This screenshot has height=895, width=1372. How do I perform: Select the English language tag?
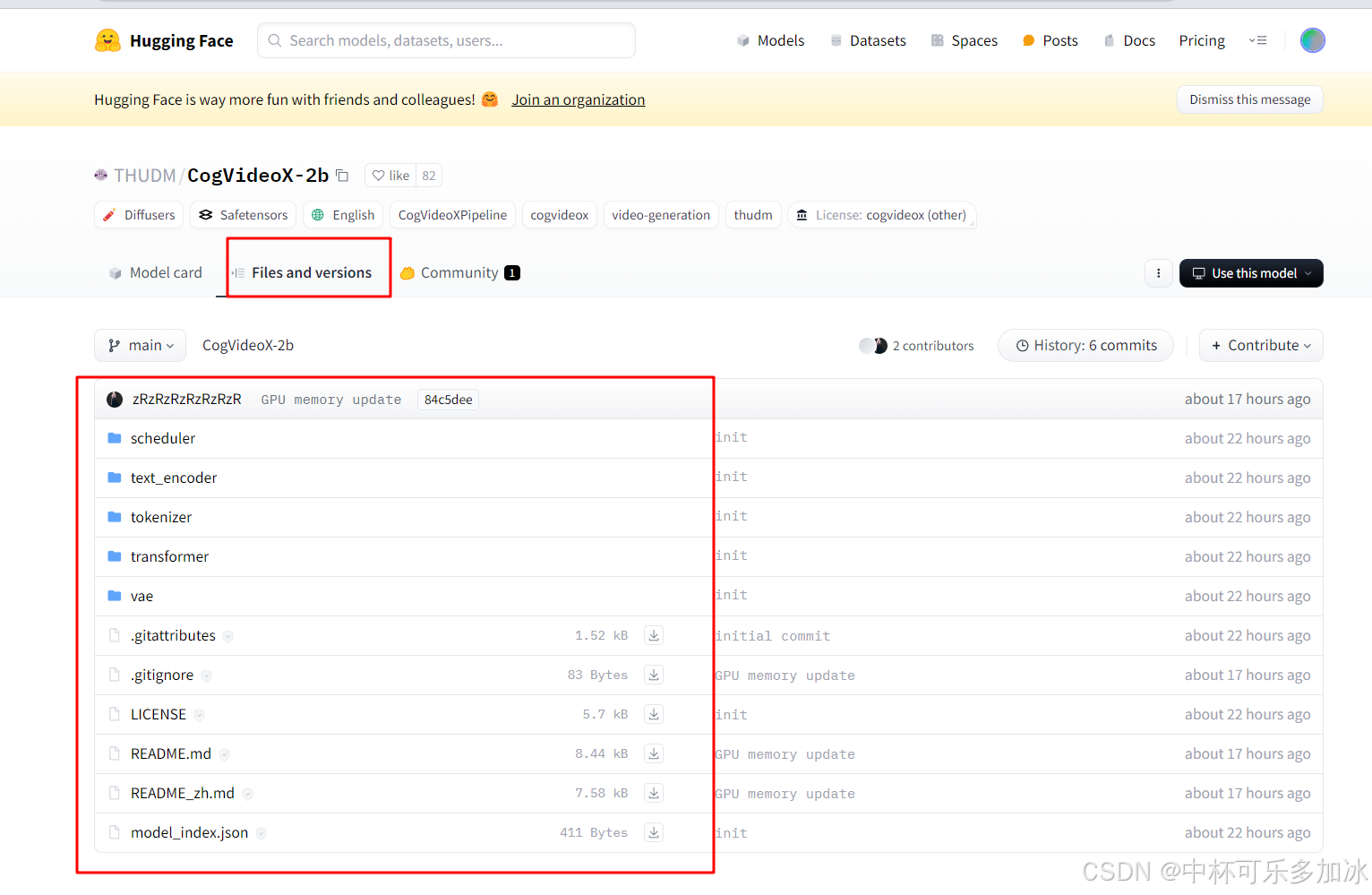tap(343, 215)
